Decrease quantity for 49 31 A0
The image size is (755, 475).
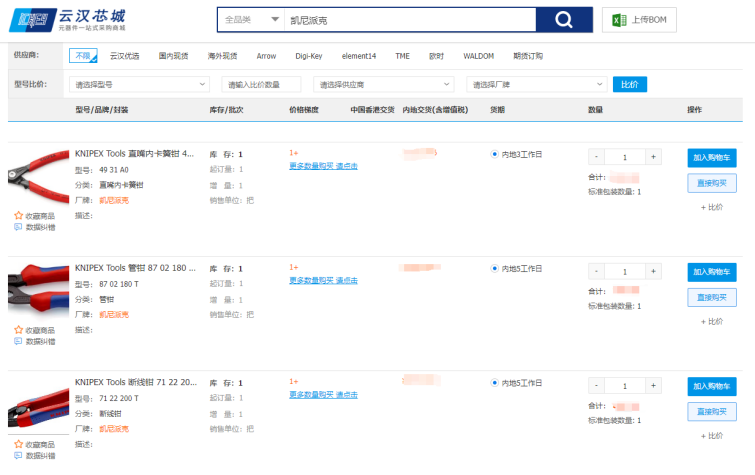596,157
